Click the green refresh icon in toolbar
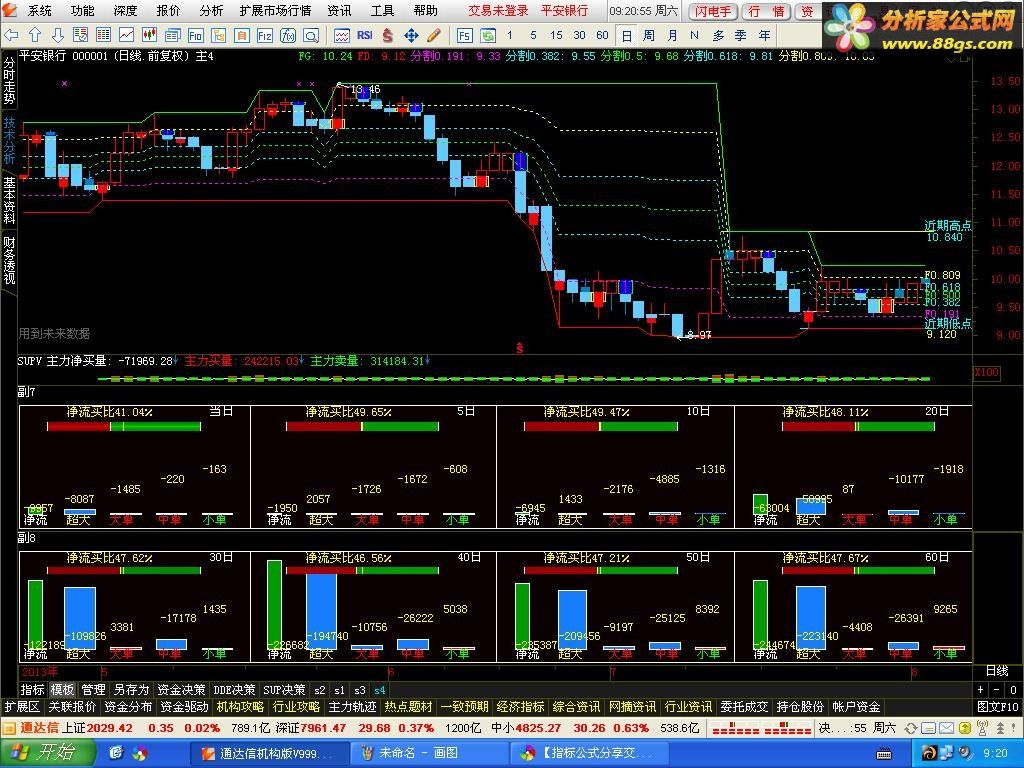 (487, 35)
